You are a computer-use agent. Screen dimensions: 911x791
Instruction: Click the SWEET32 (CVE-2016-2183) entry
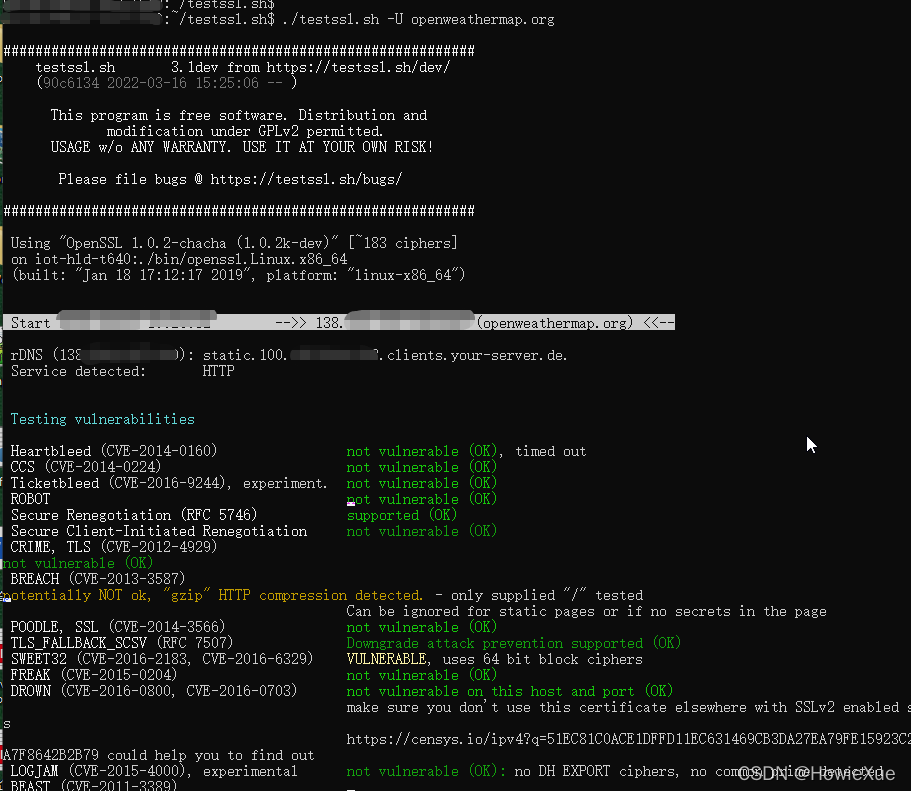click(162, 659)
